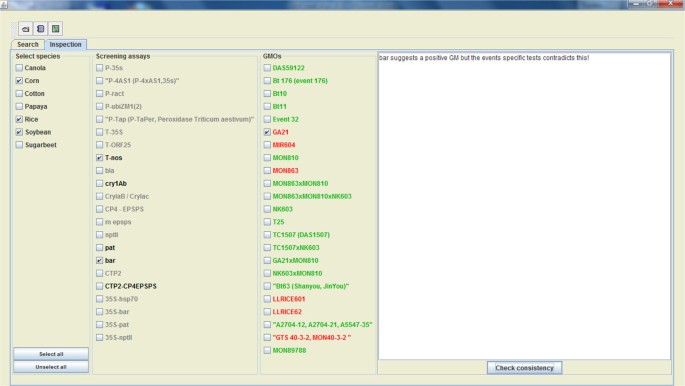Enable the Canola species checkbox
Viewport: 685px width, 386px height.
click(19, 68)
